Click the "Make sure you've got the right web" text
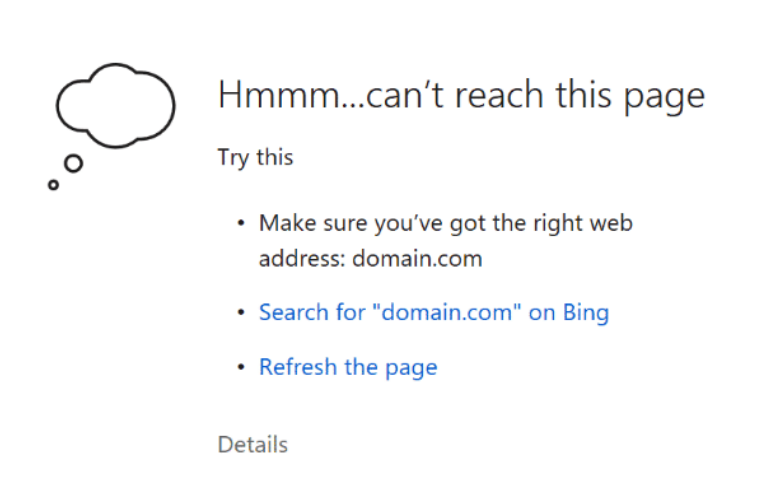 (x=446, y=223)
